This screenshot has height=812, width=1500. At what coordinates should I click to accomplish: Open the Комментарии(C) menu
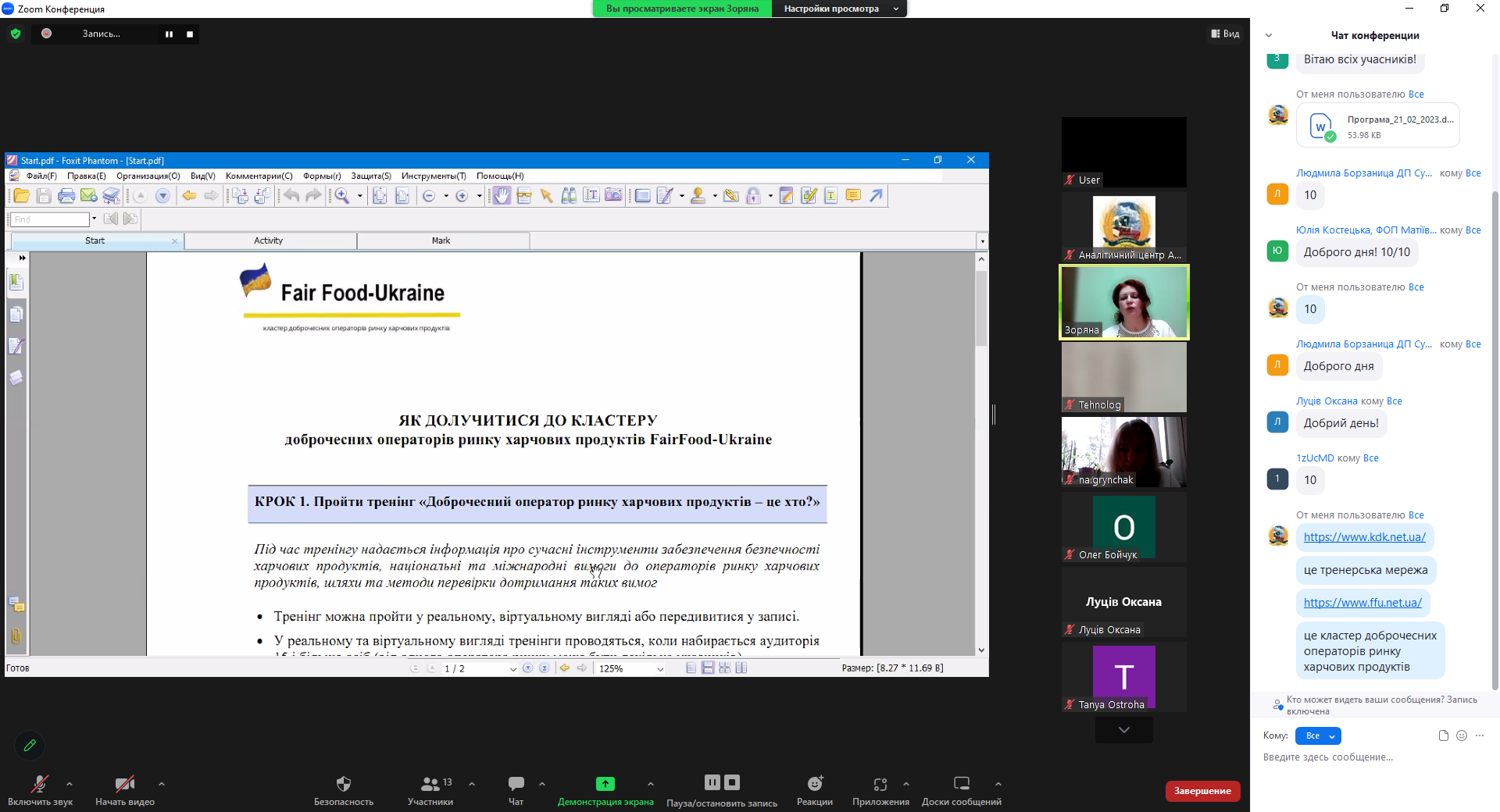(x=259, y=176)
